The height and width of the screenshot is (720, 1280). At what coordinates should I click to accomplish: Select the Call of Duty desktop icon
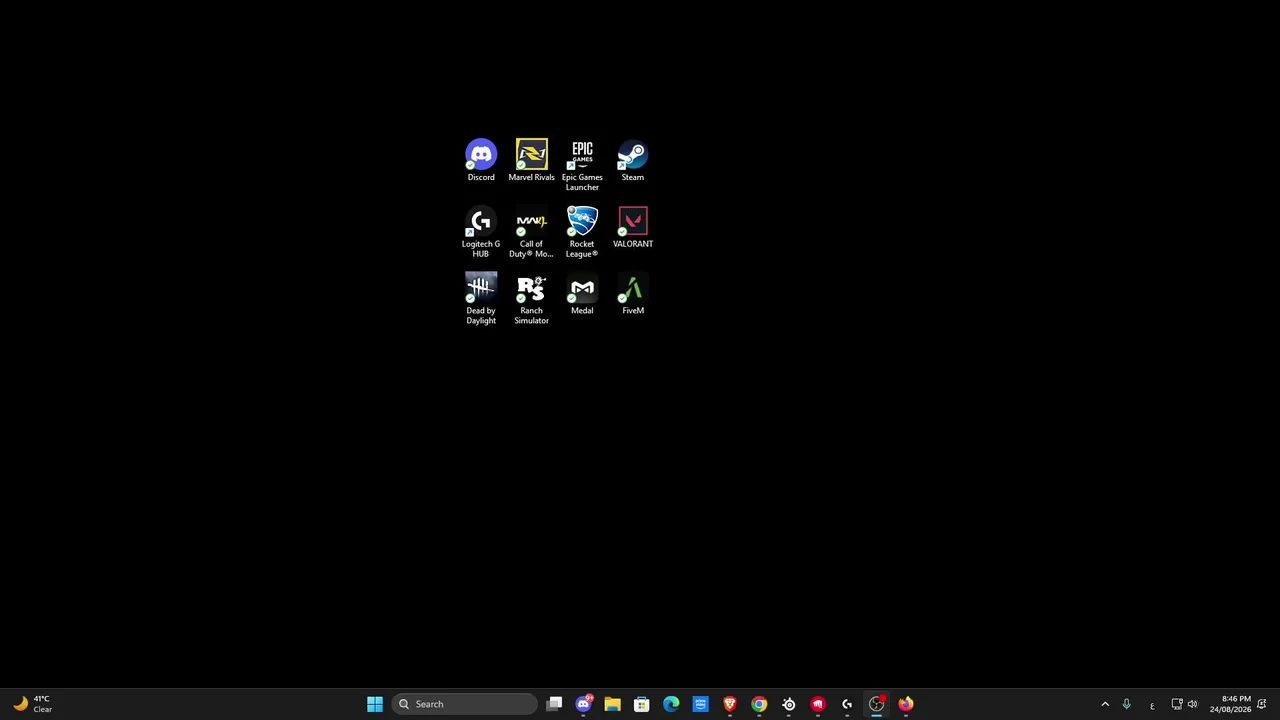pyautogui.click(x=531, y=232)
